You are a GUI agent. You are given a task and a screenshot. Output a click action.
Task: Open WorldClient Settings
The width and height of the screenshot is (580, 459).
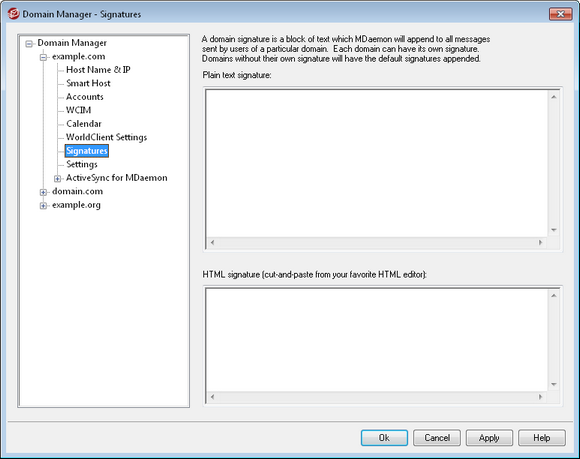click(107, 137)
